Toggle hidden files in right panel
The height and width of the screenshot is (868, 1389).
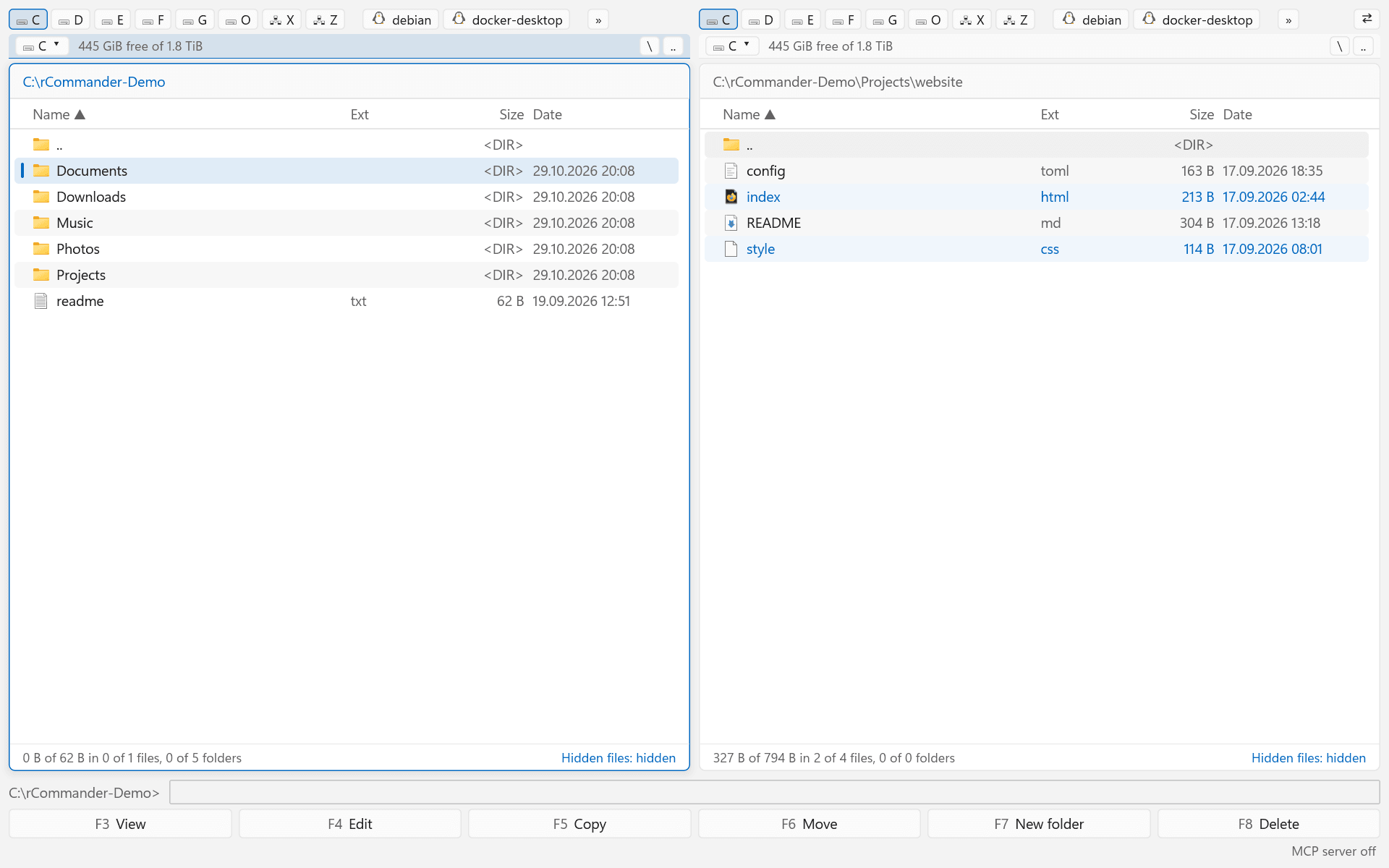click(x=1309, y=758)
